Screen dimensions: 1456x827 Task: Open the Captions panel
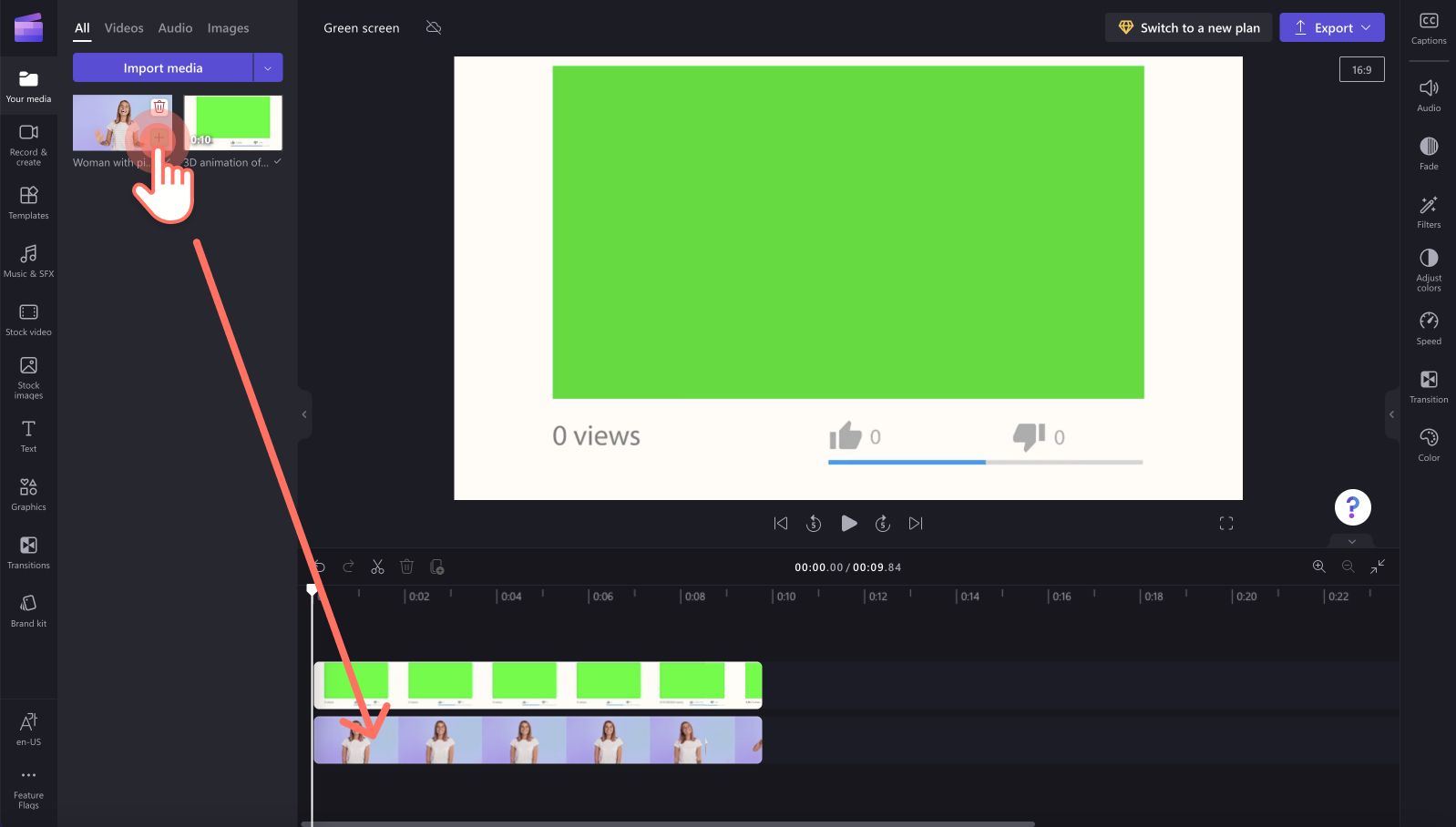(x=1429, y=28)
